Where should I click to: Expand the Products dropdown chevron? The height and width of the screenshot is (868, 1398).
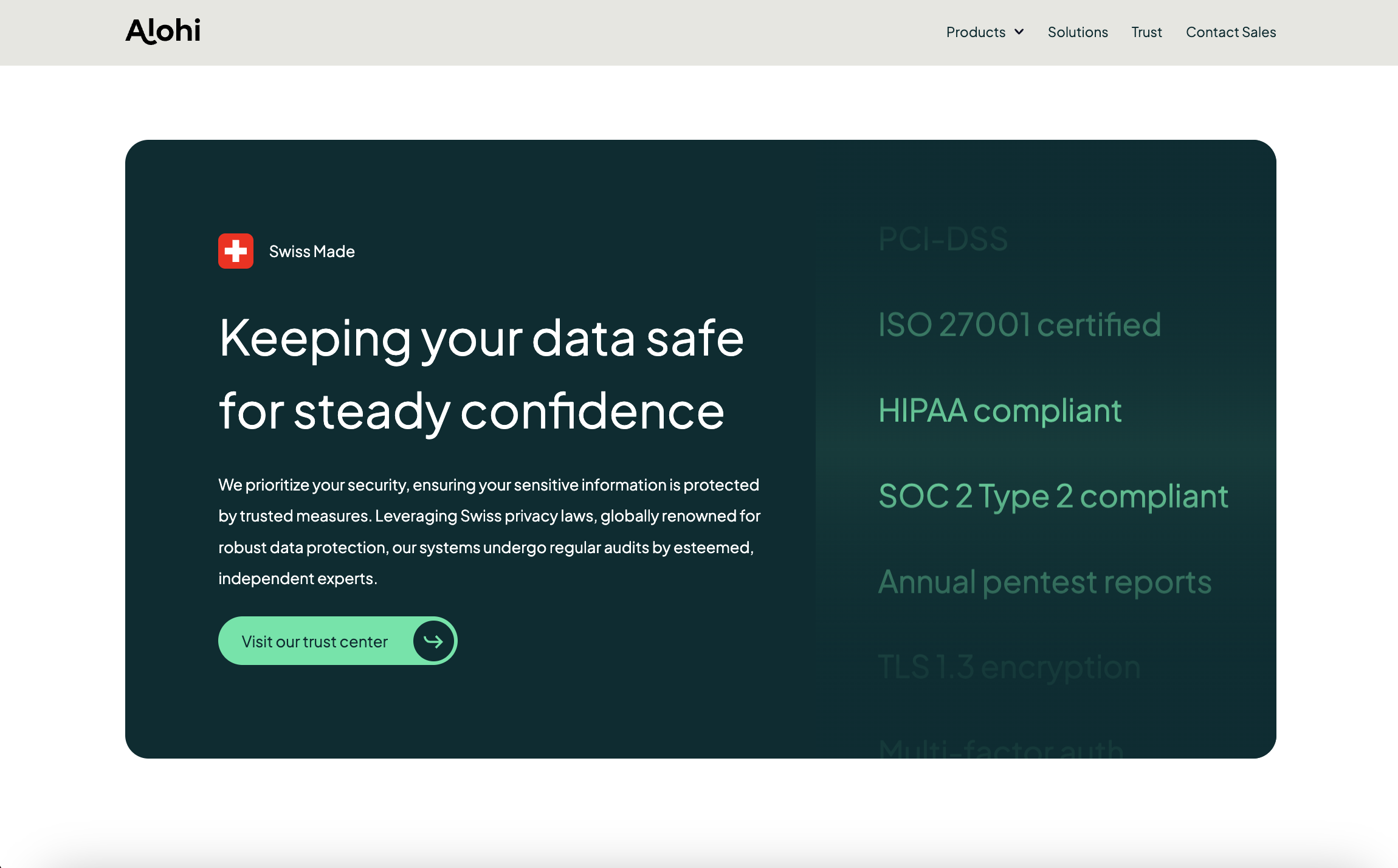click(1019, 32)
